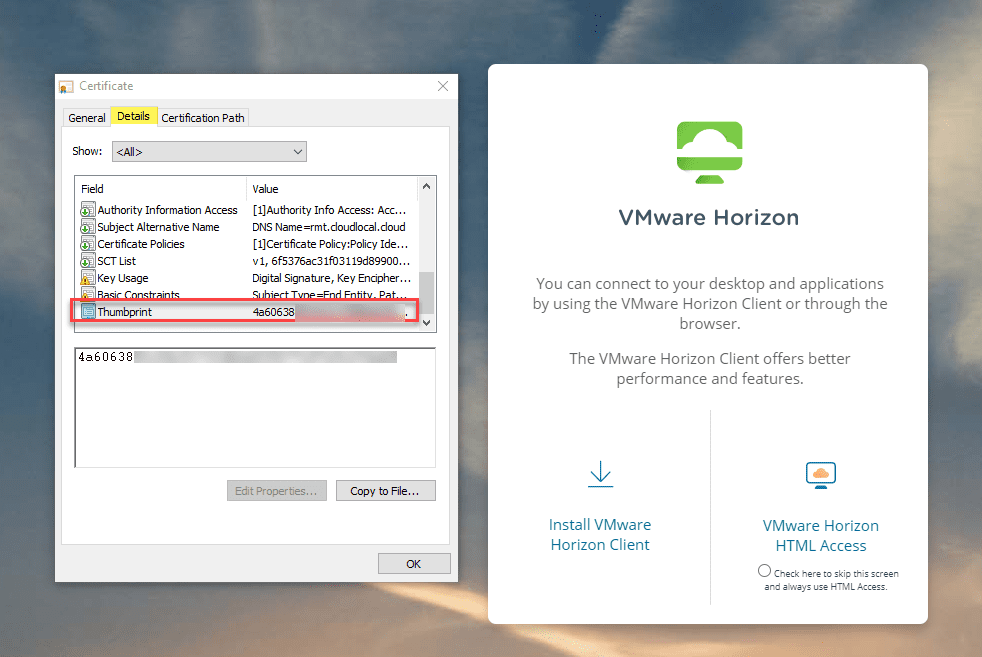Enable skip this screen HTML Access option
This screenshot has height=657, width=982.
pyautogui.click(x=764, y=571)
